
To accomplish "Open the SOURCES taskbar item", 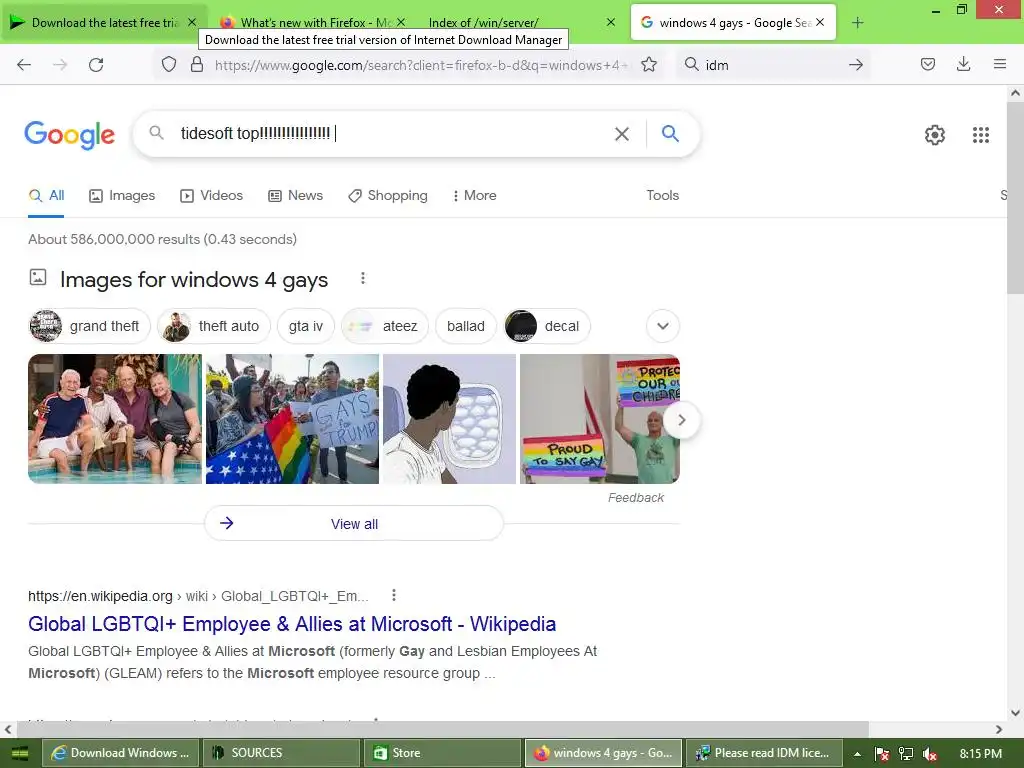I will (x=282, y=753).
